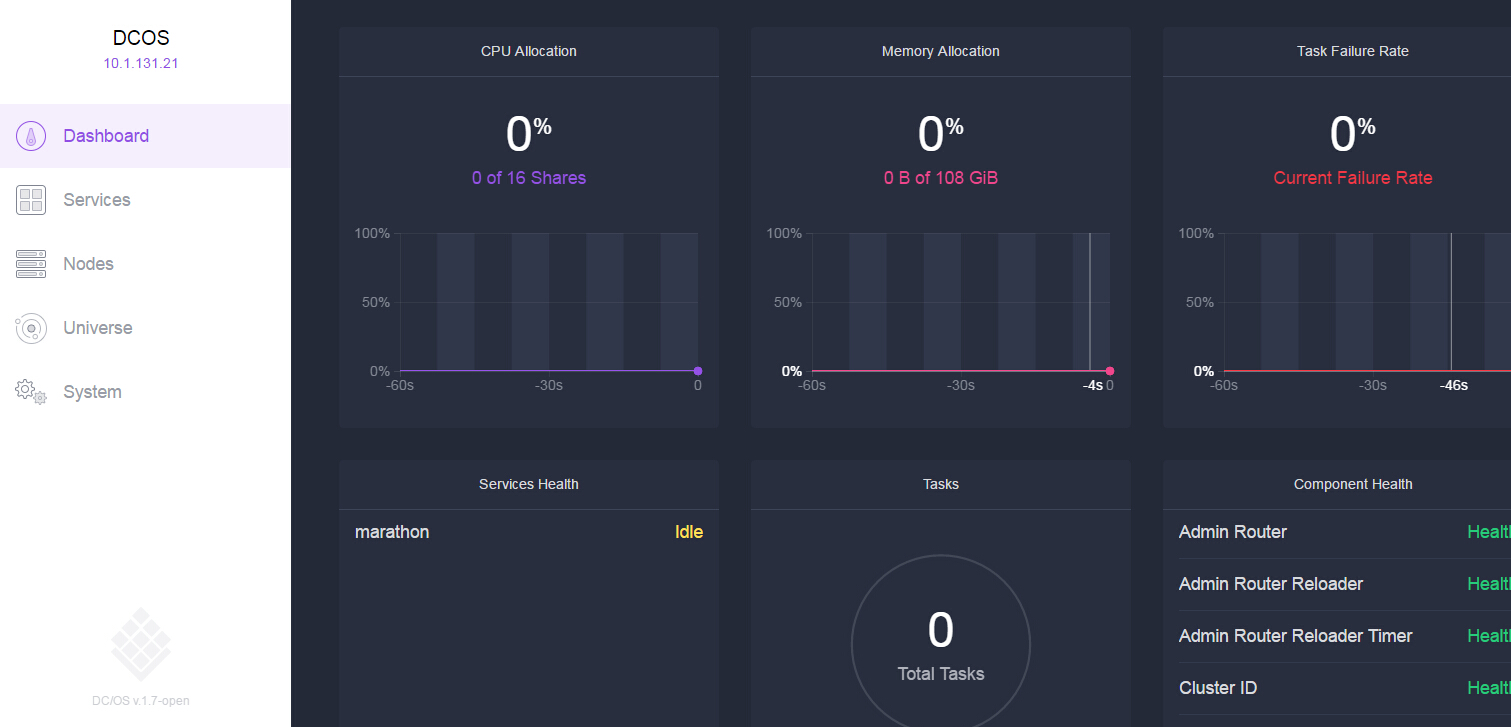Click the pink endpoint on Memory chart
This screenshot has width=1511, height=727.
pyautogui.click(x=1110, y=371)
